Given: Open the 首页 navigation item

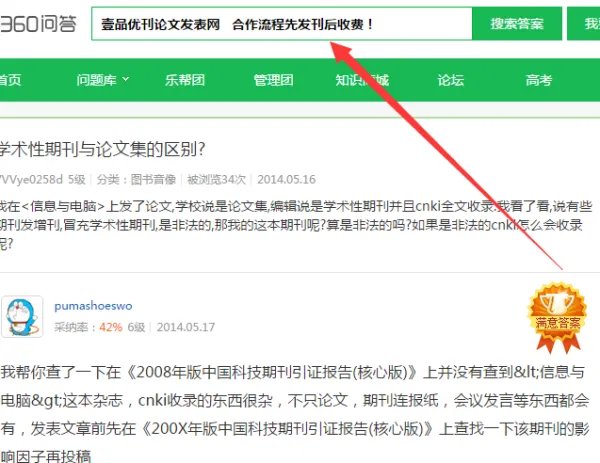Looking at the screenshot, I should coord(10,80).
